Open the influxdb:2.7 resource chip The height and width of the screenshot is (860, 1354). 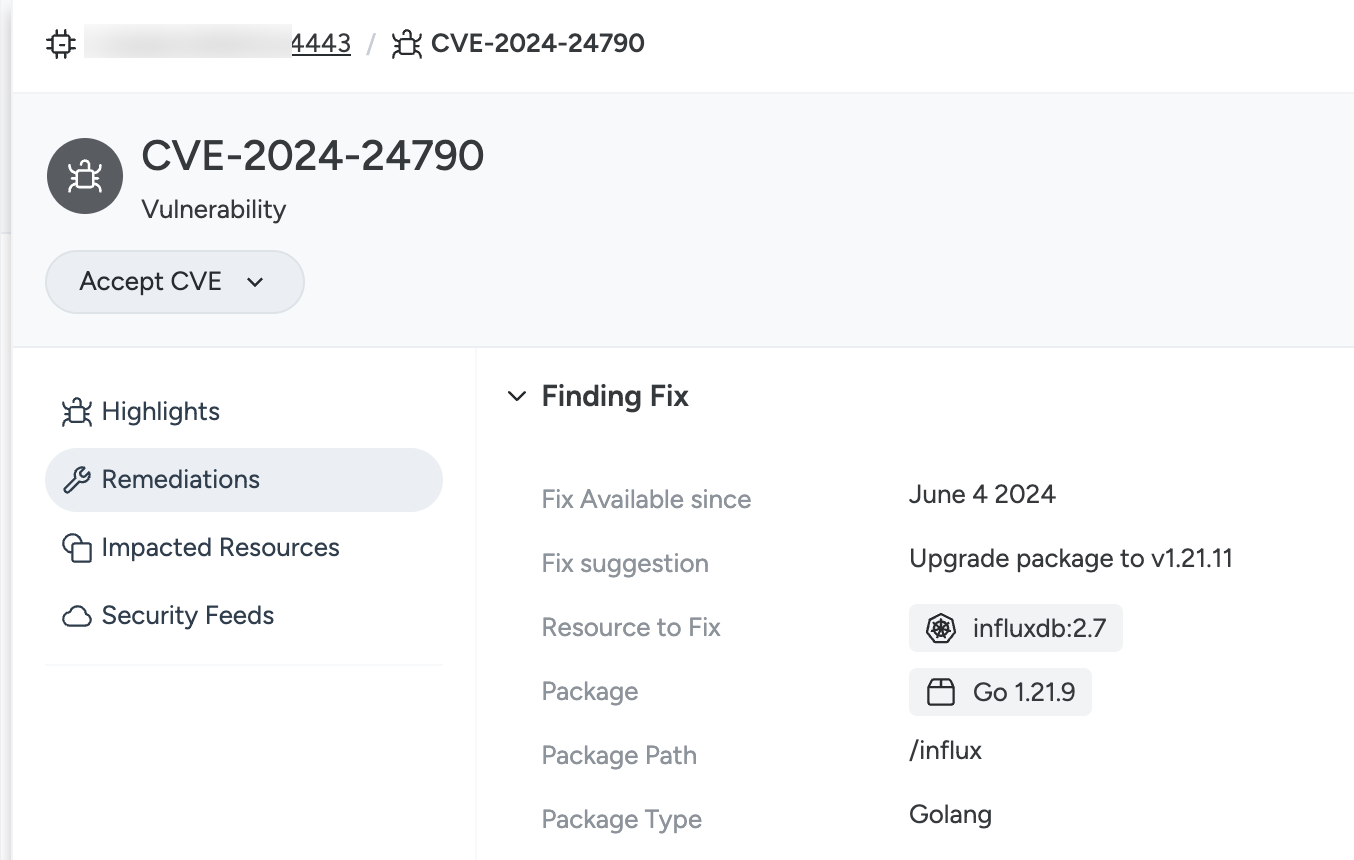(x=1016, y=629)
